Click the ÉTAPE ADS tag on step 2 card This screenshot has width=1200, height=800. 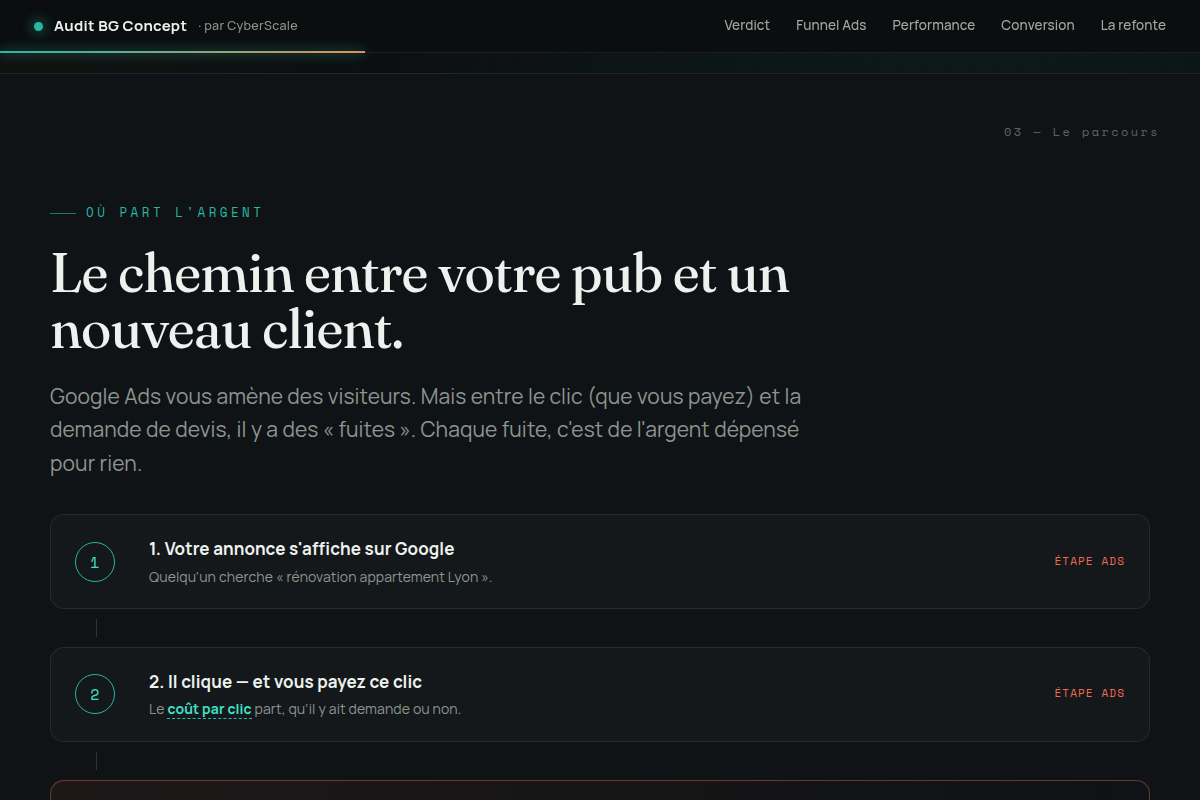1089,693
